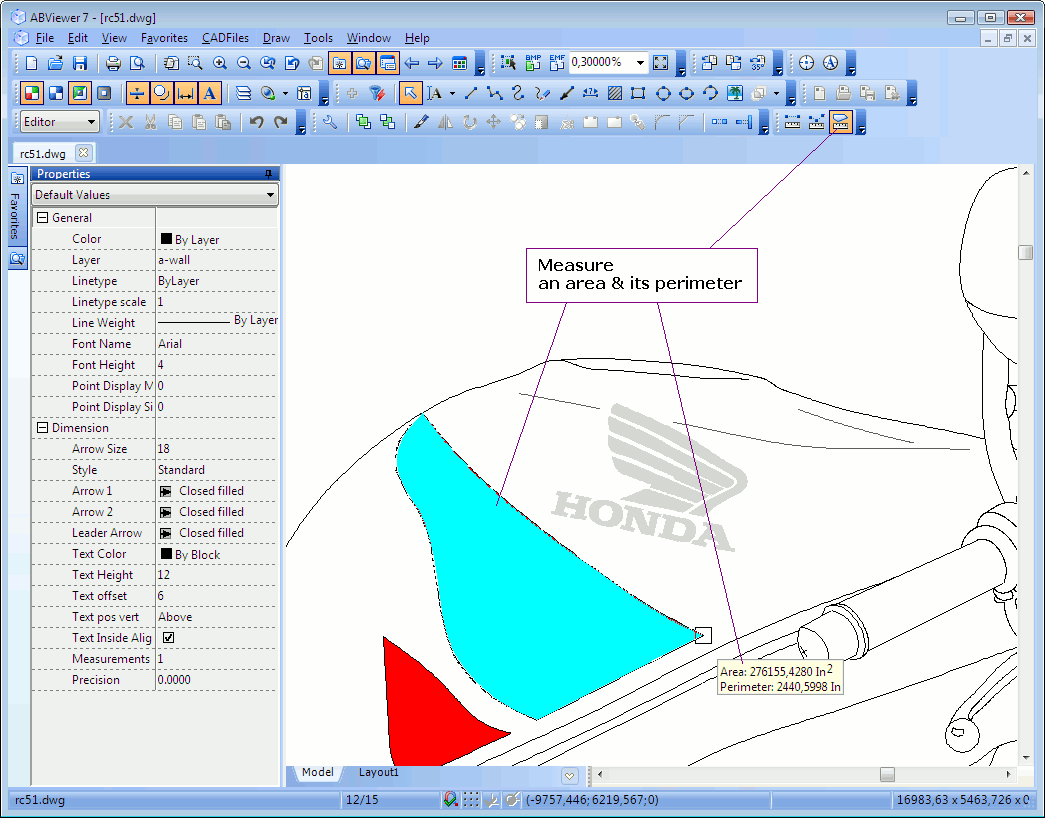Click the blue back arrow icon
The image size is (1045, 818).
tap(411, 63)
